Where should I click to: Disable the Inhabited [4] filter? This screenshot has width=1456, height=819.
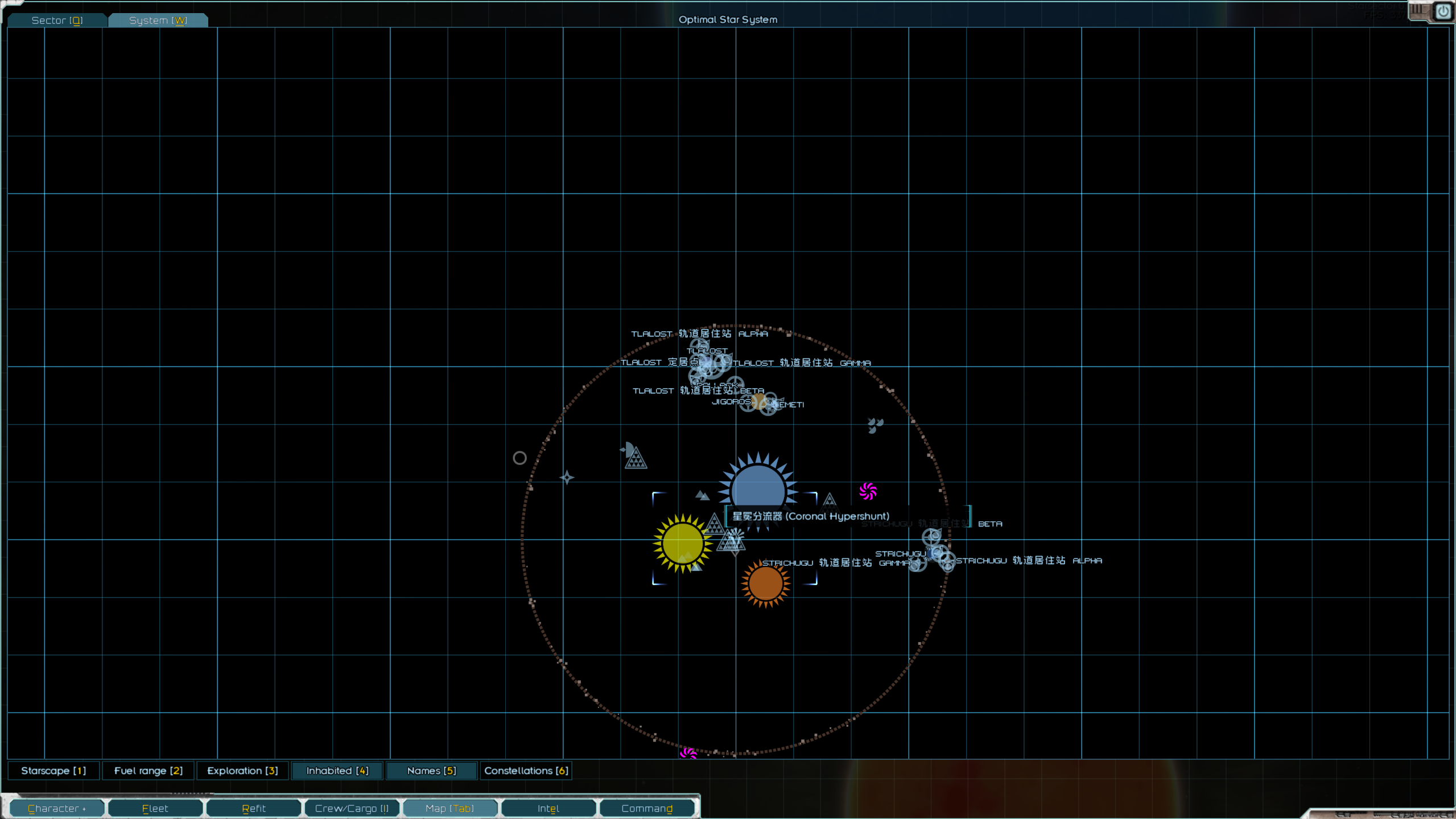click(337, 770)
